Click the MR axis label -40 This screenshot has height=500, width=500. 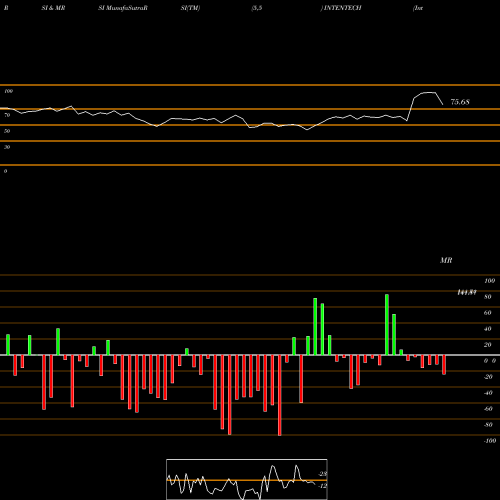(488, 393)
